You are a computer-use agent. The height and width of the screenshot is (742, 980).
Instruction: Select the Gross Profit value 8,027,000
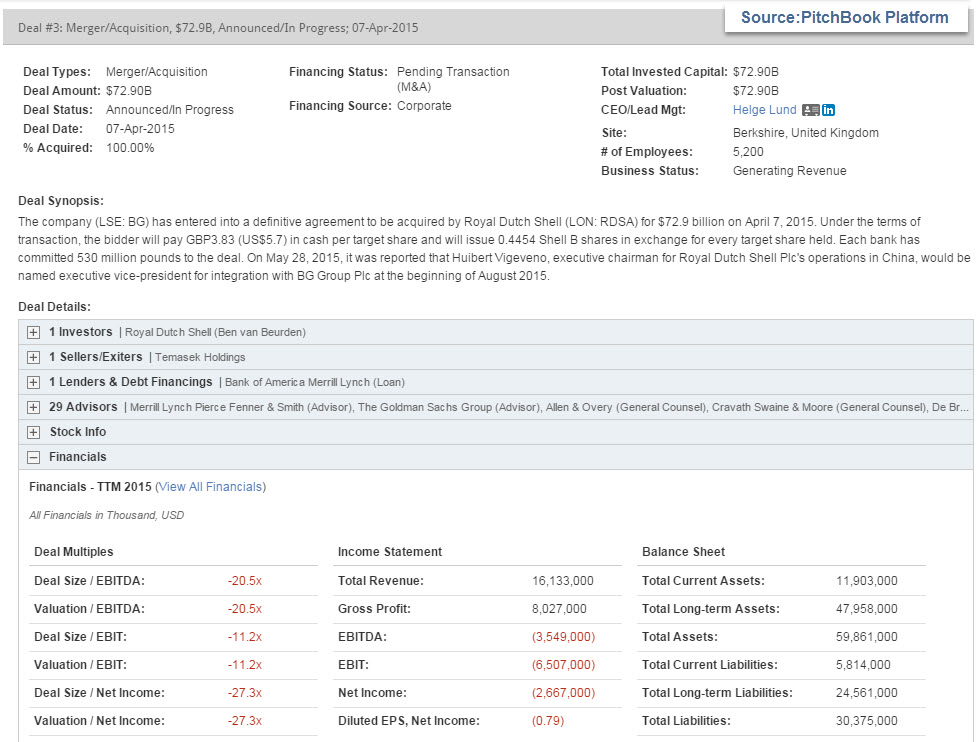point(559,609)
